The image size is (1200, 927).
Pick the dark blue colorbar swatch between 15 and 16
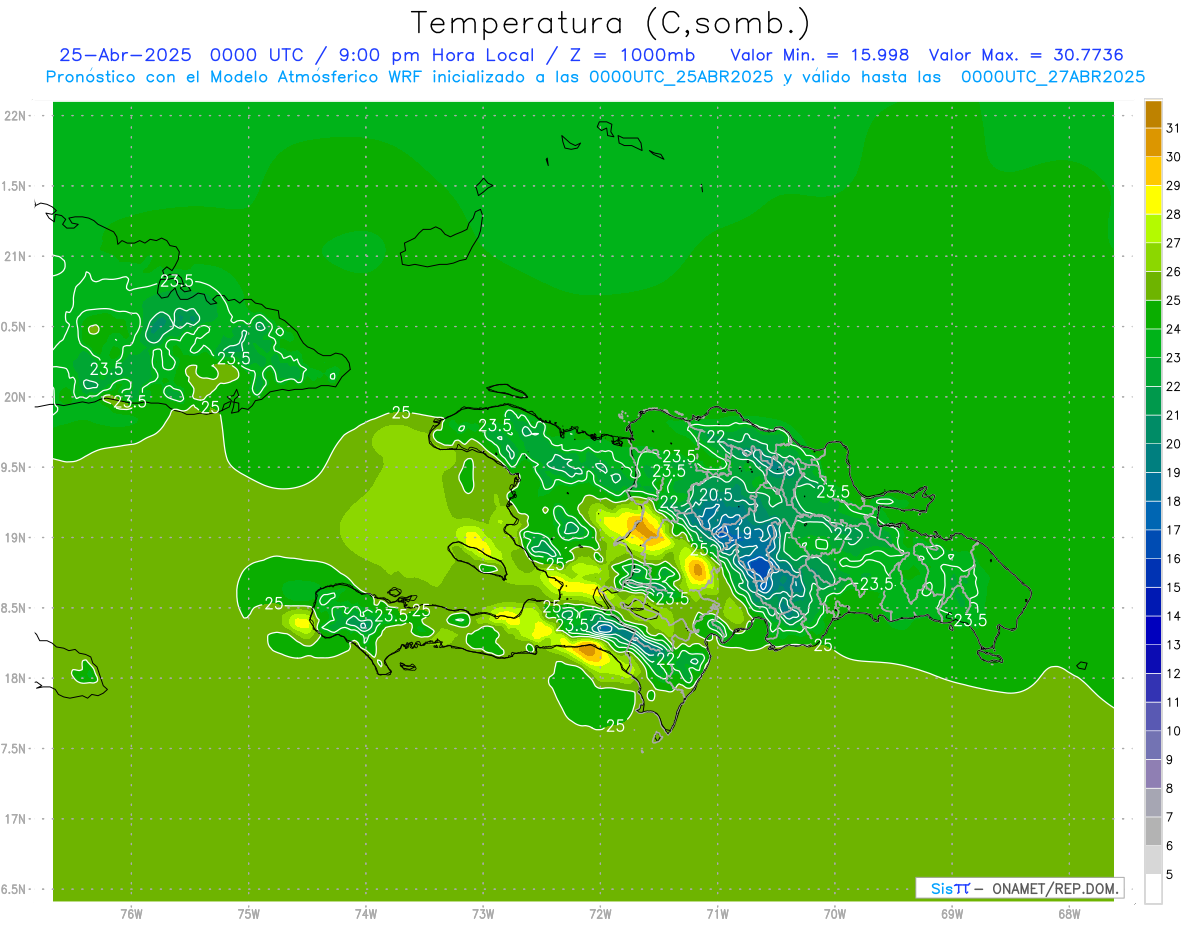1153,573
